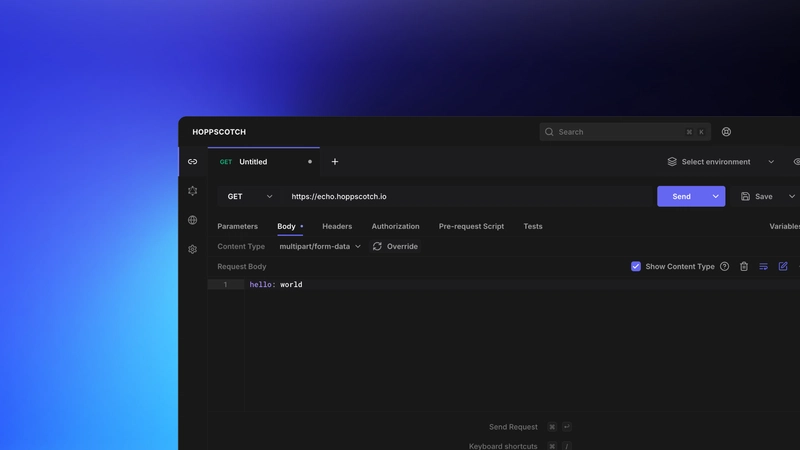Click the Search input field
Viewport: 800px width, 450px height.
pyautogui.click(x=625, y=132)
